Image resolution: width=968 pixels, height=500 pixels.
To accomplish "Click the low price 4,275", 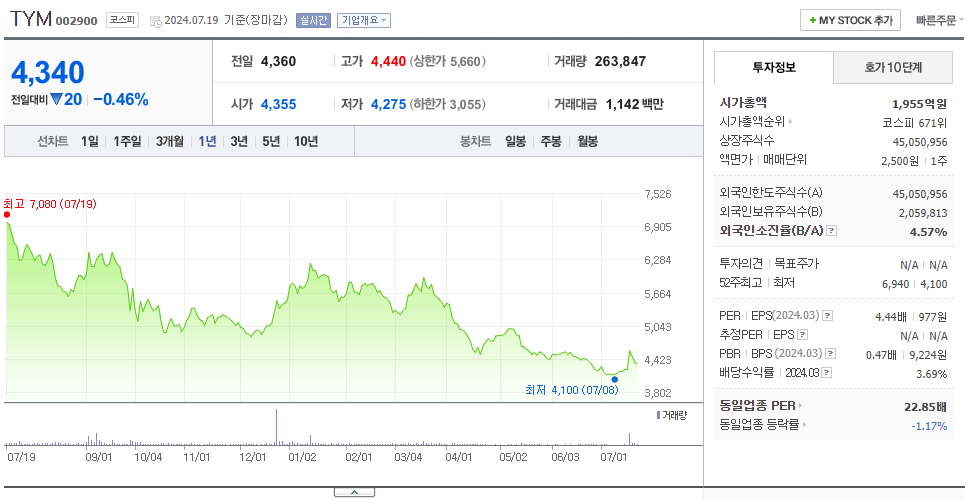I will 388,104.
